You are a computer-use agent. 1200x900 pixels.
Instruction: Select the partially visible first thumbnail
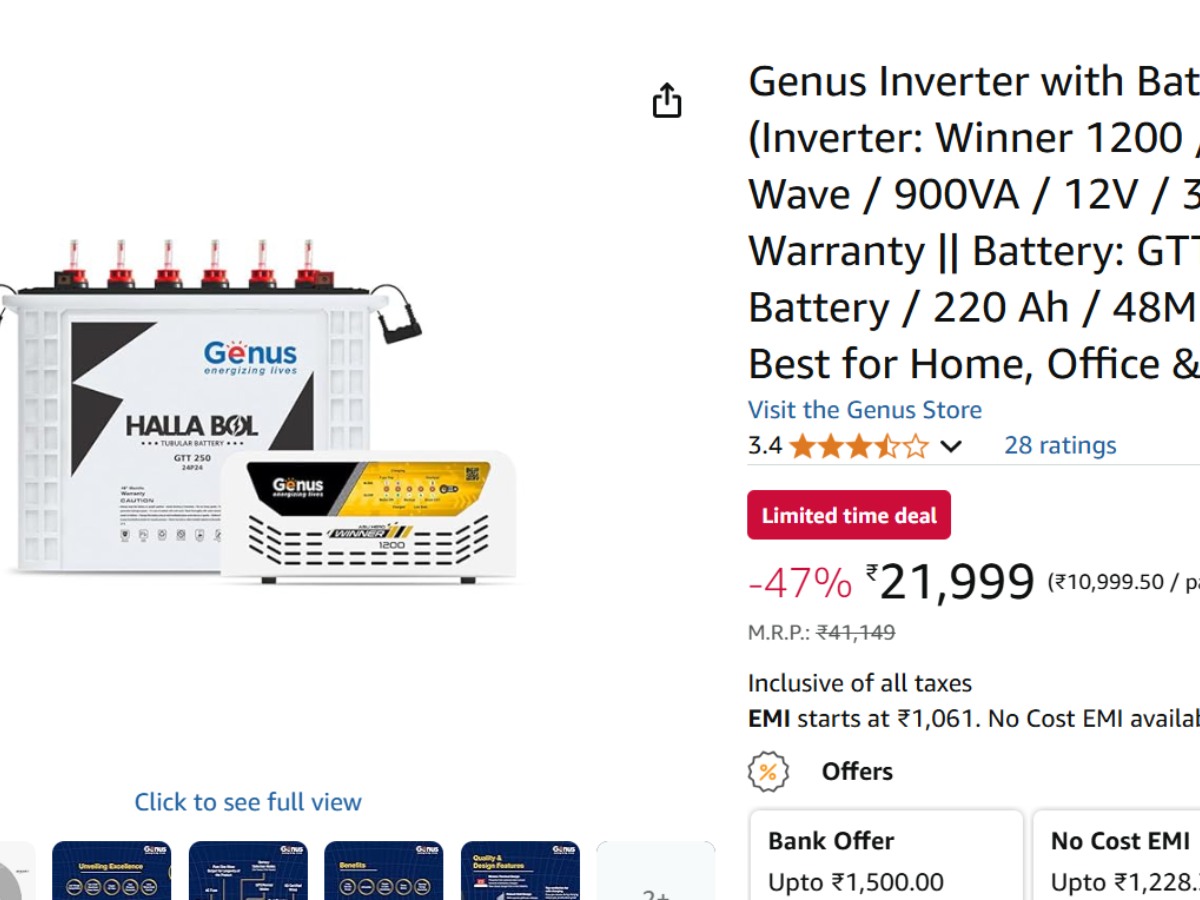click(16, 872)
